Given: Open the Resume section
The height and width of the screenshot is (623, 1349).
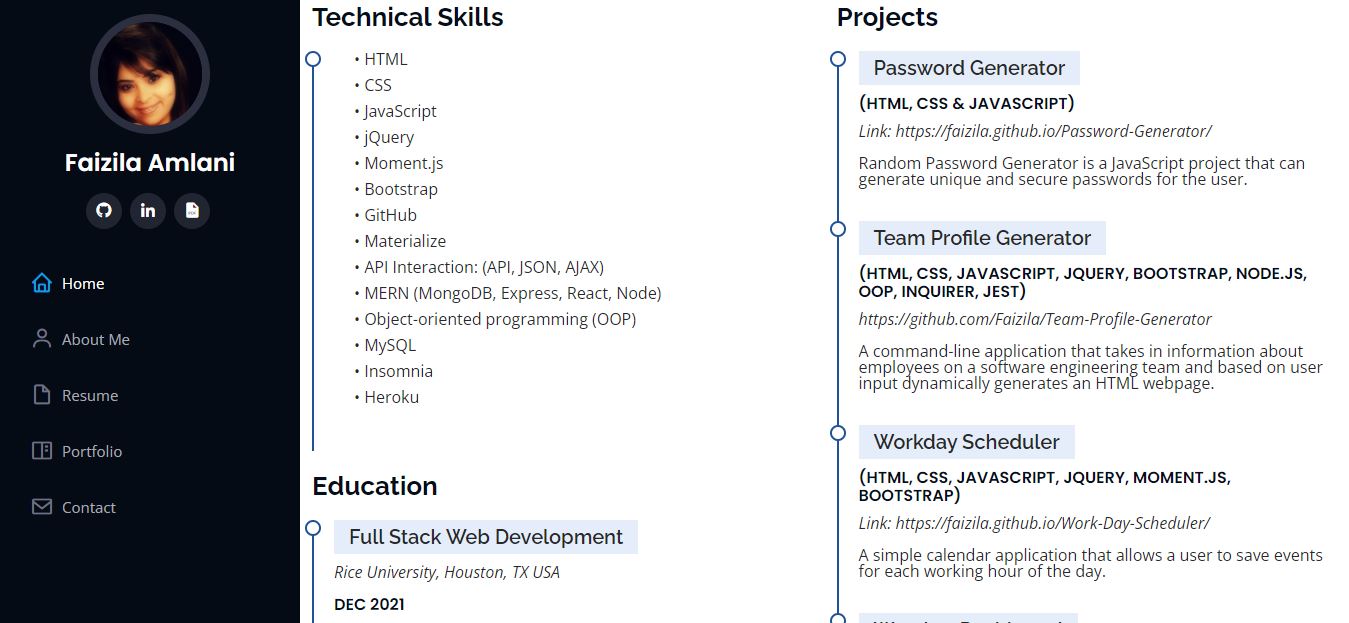Looking at the screenshot, I should click(x=90, y=396).
